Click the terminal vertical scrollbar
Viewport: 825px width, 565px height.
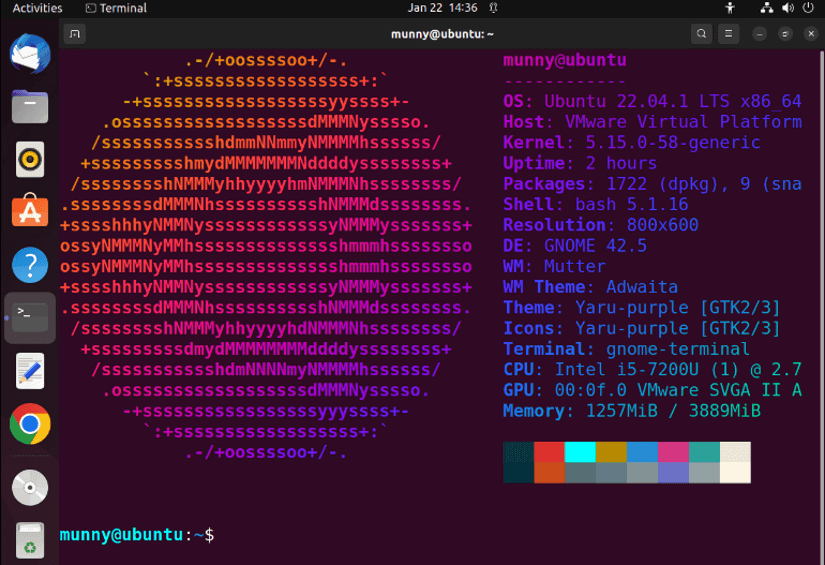[822, 307]
